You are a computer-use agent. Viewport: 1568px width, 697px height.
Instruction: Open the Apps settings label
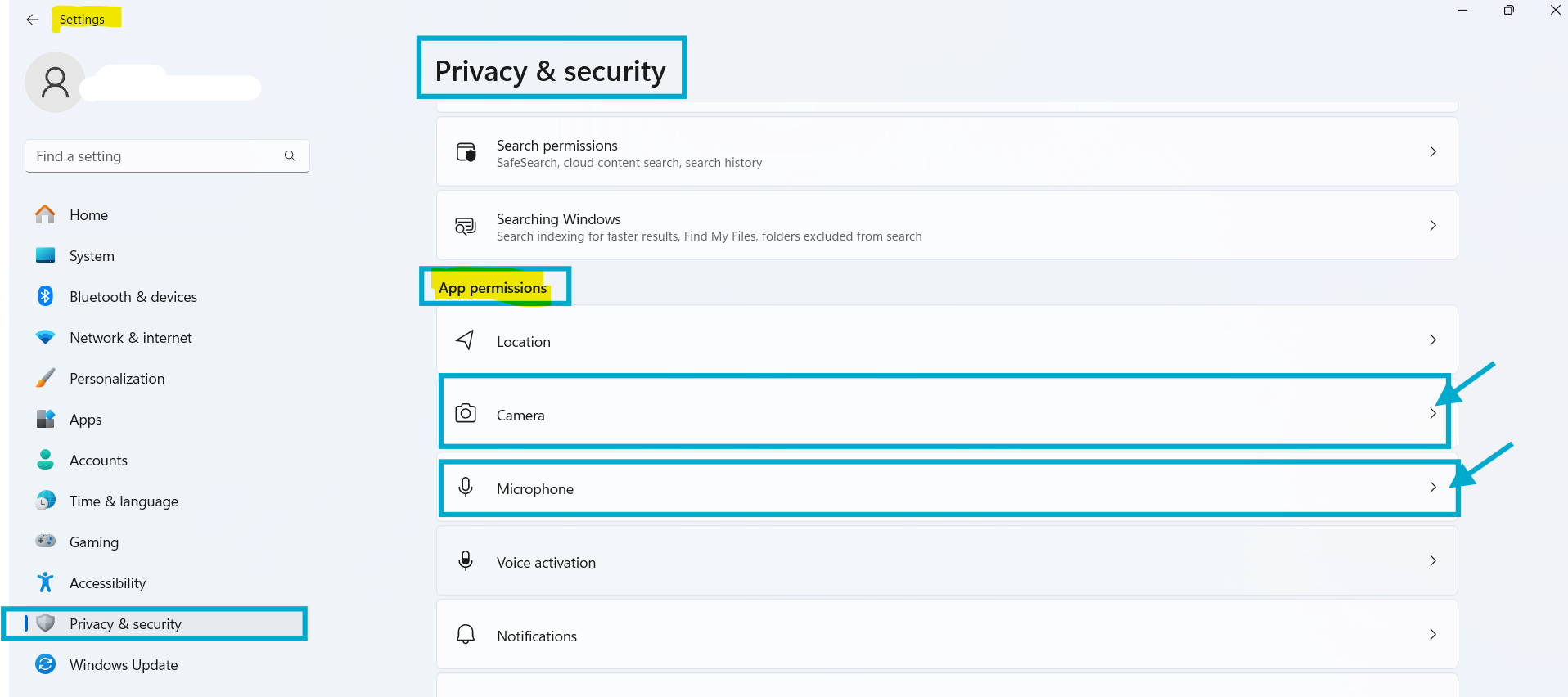(86, 420)
